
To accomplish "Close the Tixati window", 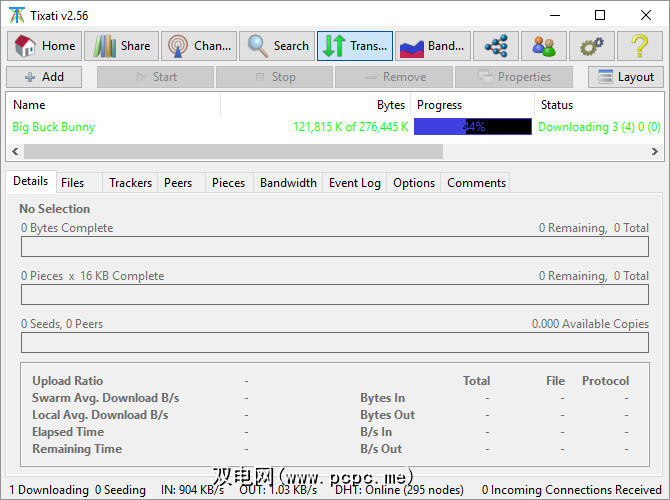I will click(x=646, y=15).
